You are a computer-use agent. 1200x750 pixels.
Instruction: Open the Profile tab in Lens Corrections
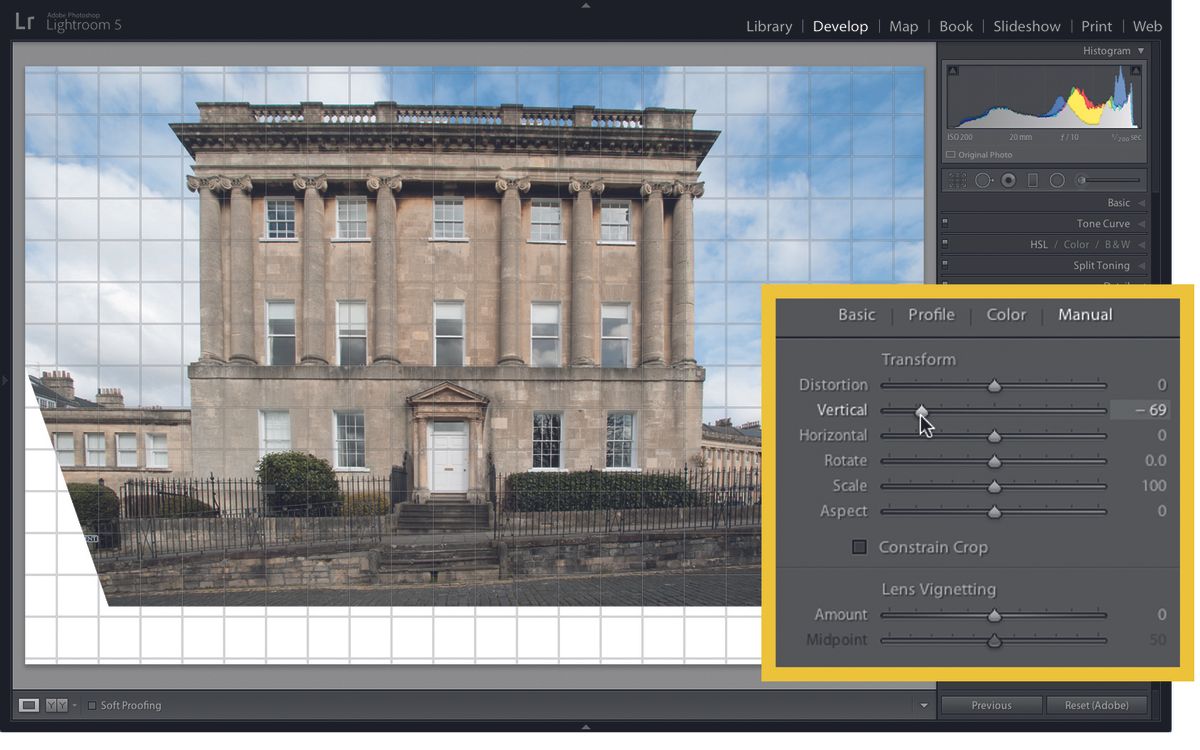(x=930, y=314)
